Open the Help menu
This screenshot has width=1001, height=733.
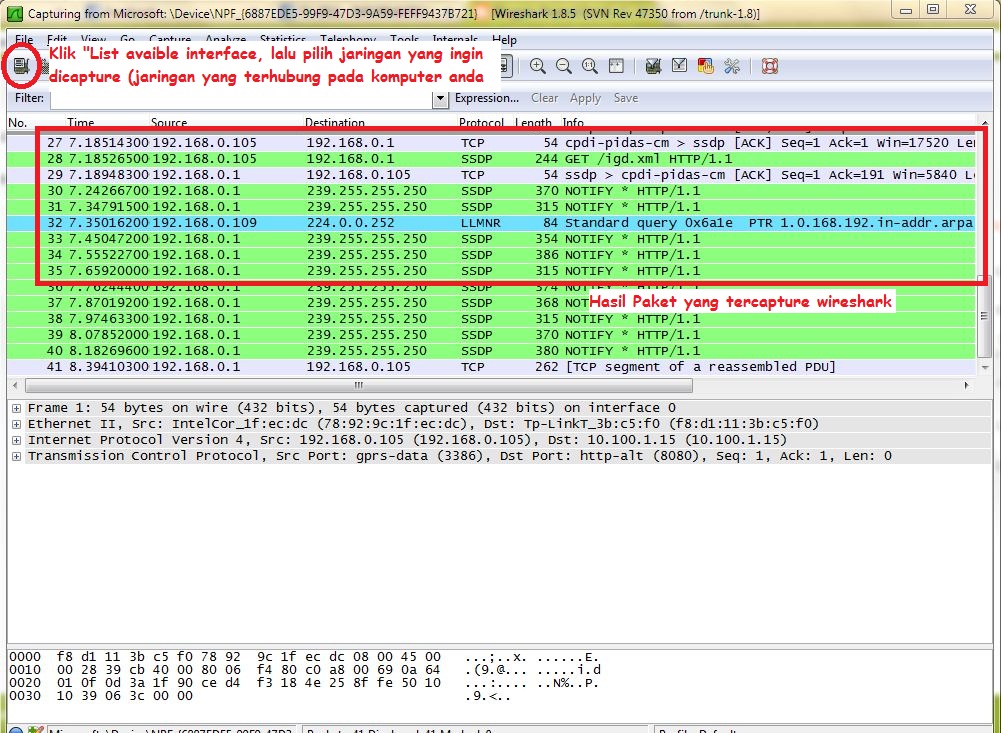[x=504, y=40]
